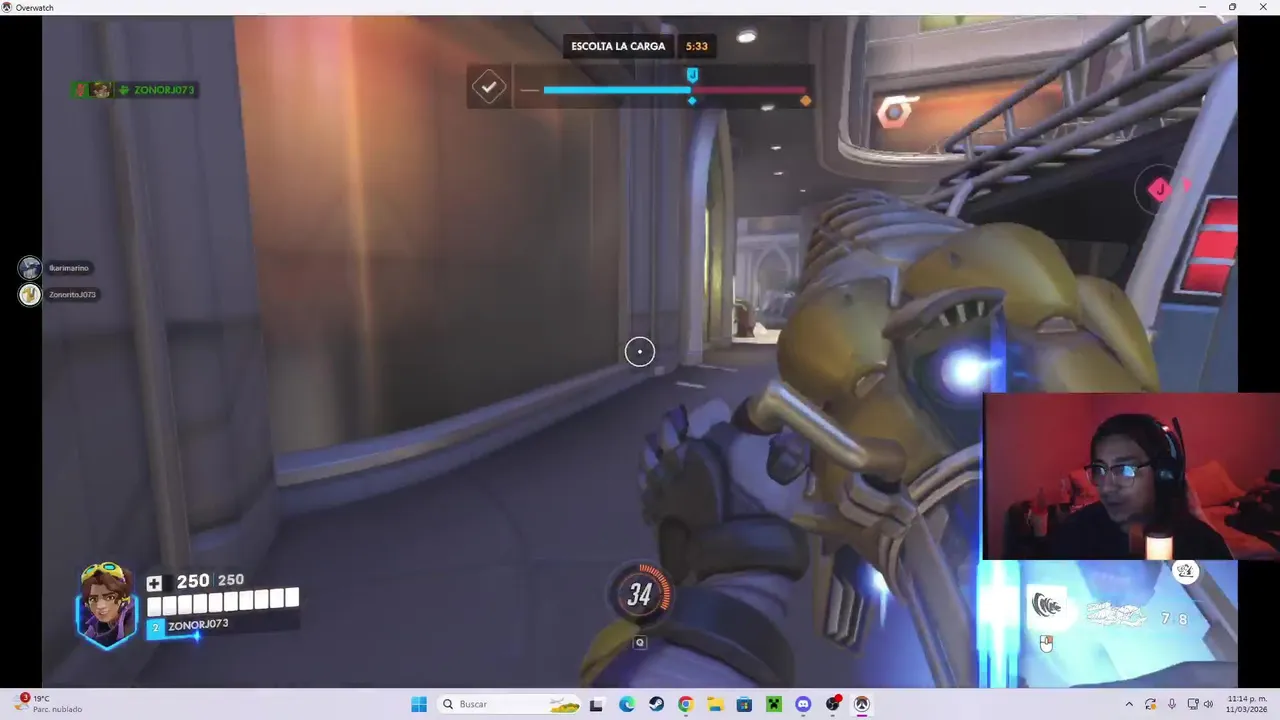Launch Minecraft from the taskbar
Image resolution: width=1280 pixels, height=720 pixels.
pos(774,704)
